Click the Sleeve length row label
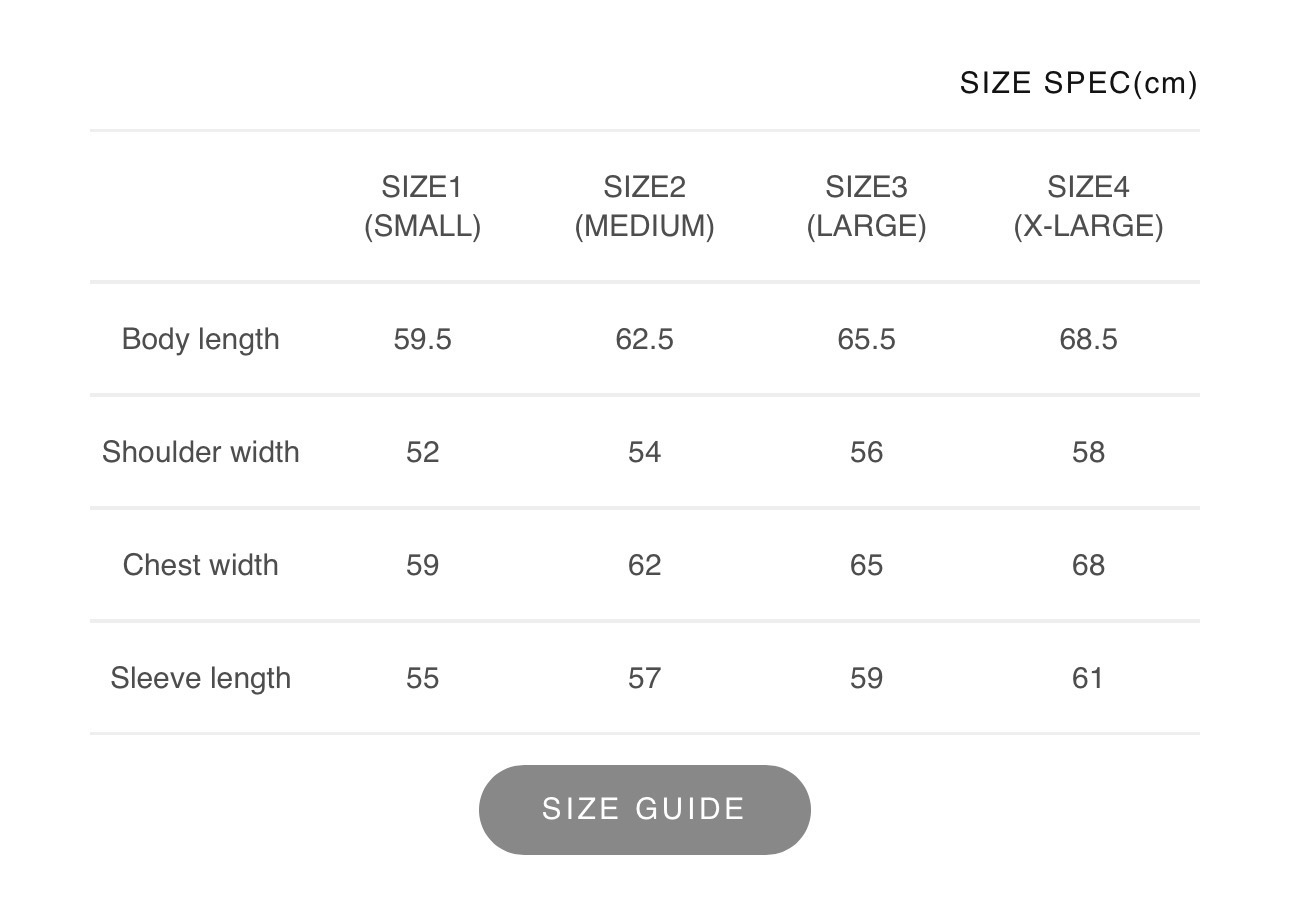Screen dimensions: 1290x901 click(x=200, y=678)
